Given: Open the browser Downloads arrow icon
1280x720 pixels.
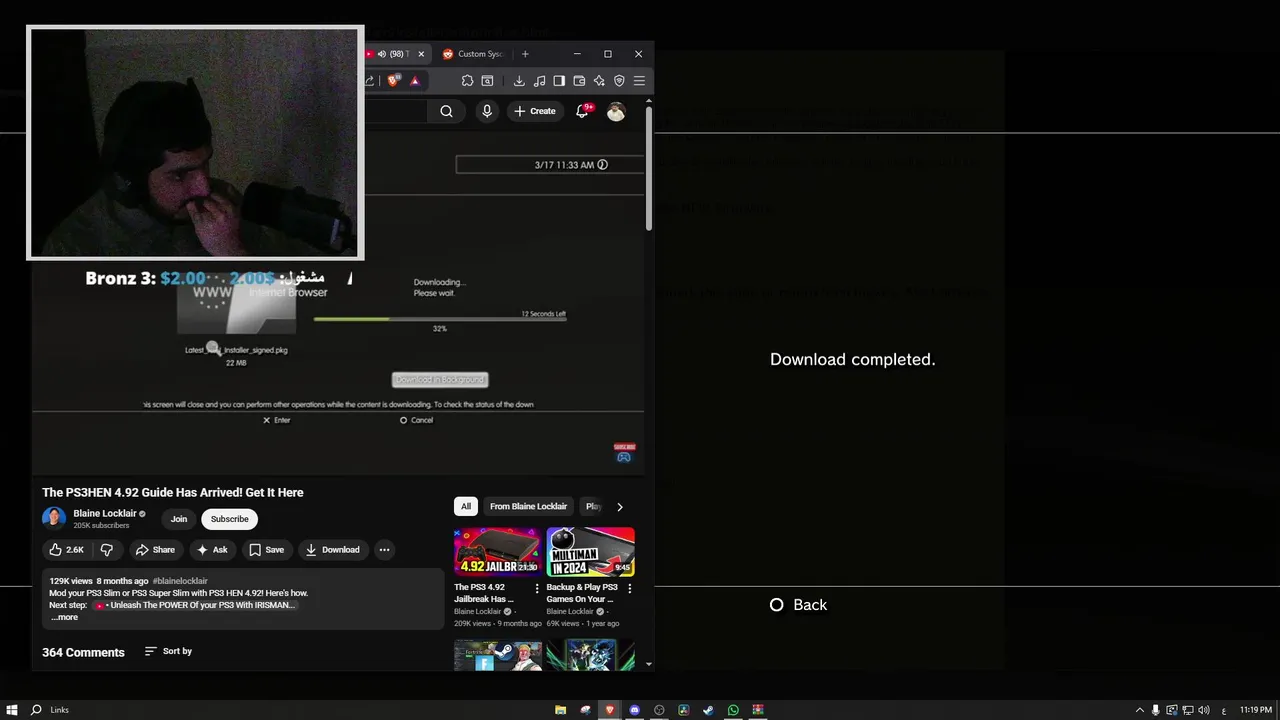Looking at the screenshot, I should point(519,81).
